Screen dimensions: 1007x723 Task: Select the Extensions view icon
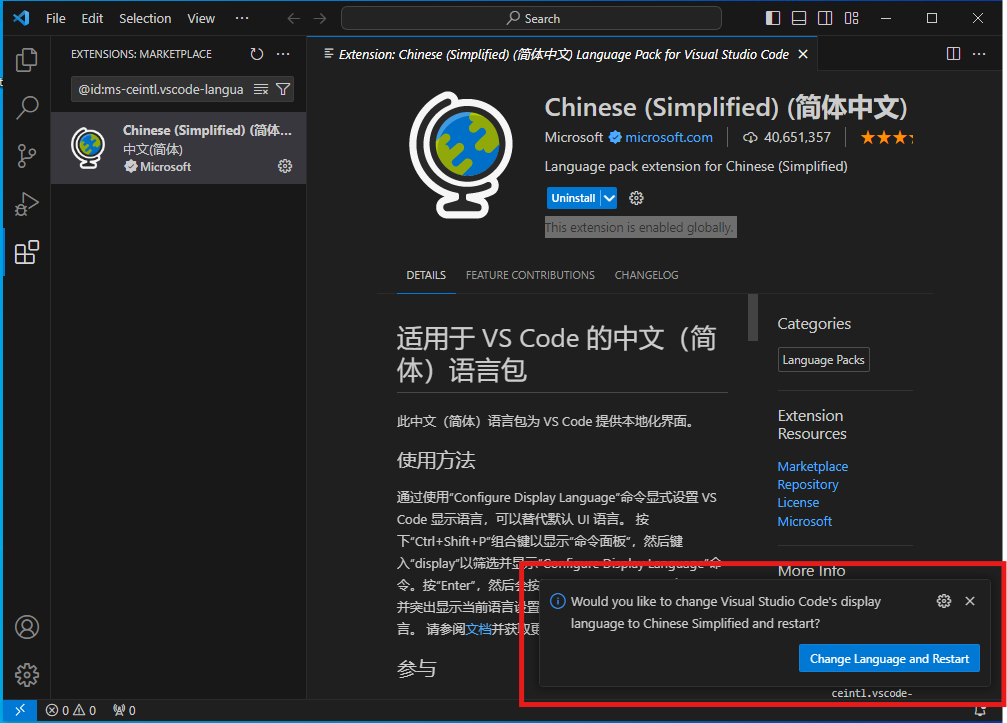tap(26, 252)
